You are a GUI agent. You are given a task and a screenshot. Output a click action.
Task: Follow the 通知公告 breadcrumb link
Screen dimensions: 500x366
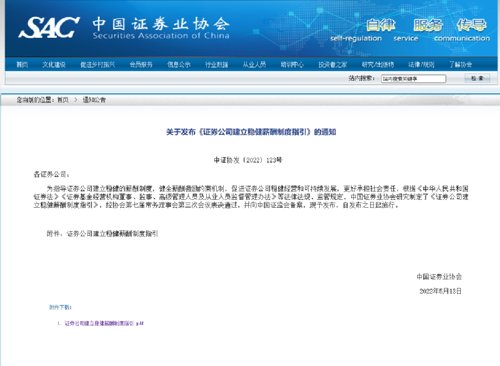pyautogui.click(x=94, y=100)
